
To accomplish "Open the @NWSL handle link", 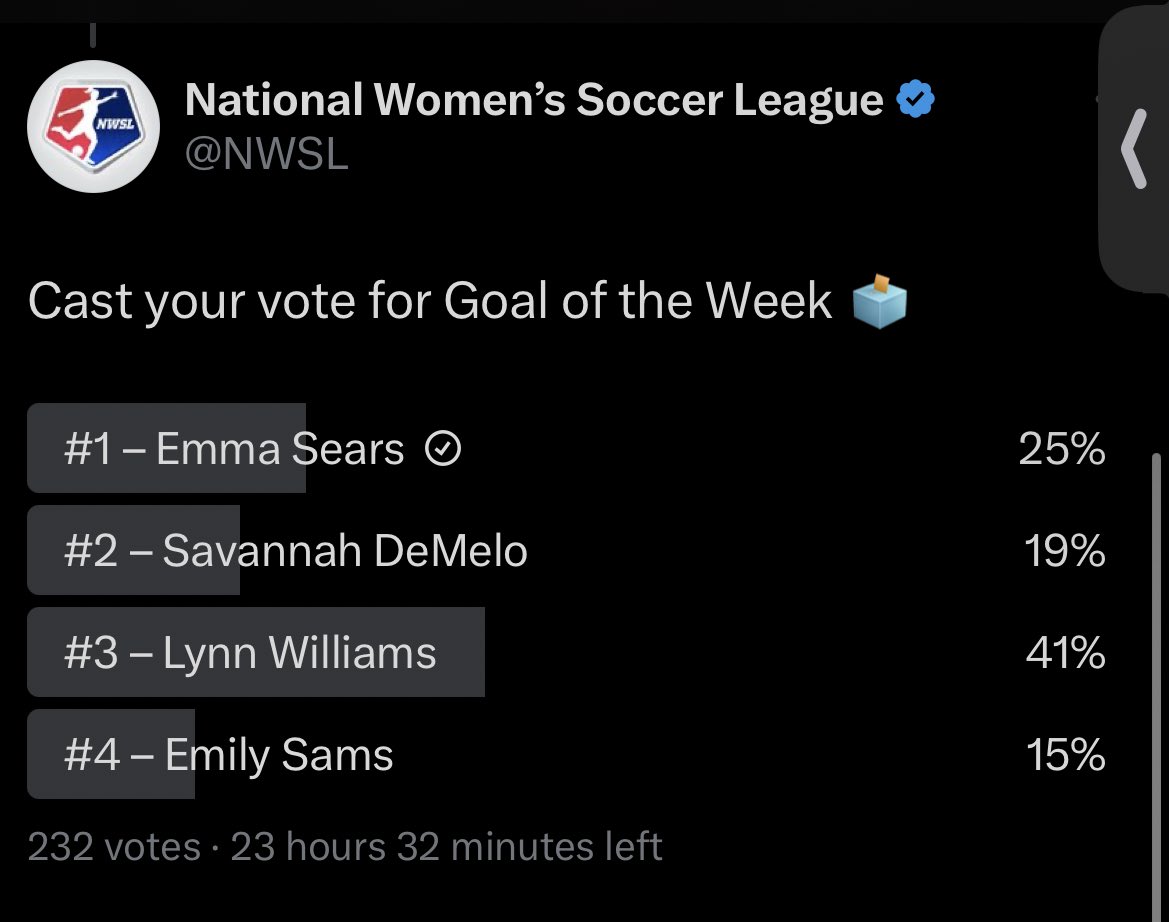I will pos(267,155).
